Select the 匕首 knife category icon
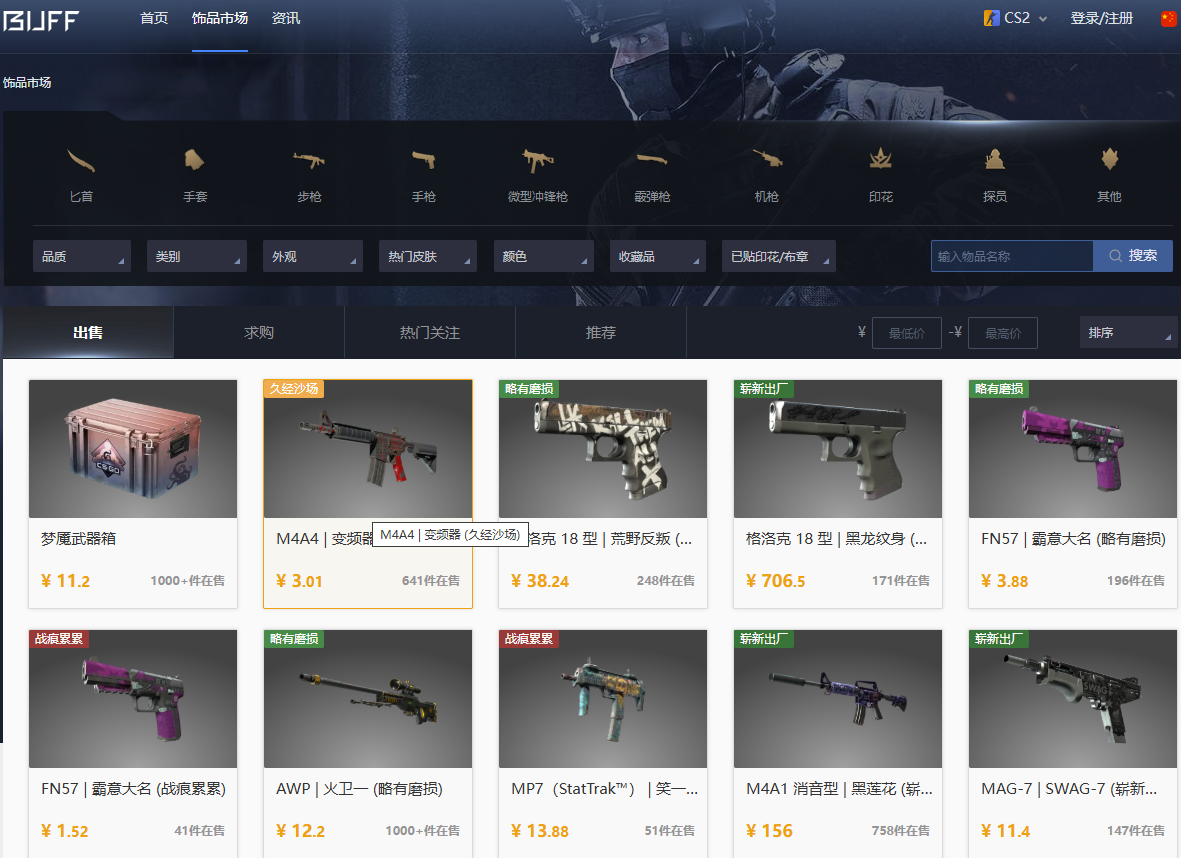The image size is (1181, 858). click(81, 160)
